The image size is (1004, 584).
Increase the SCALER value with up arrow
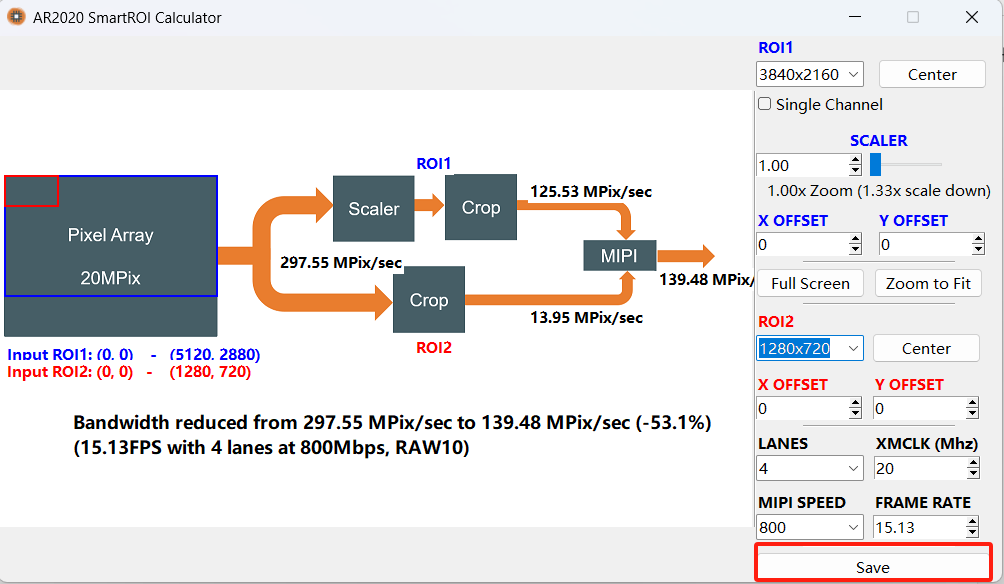[x=855, y=160]
